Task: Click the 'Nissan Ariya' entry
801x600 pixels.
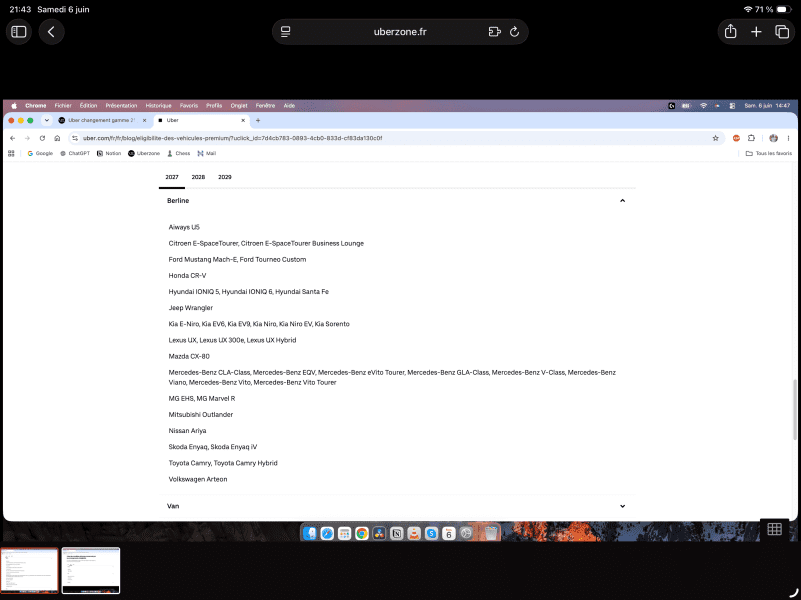Action: click(187, 431)
